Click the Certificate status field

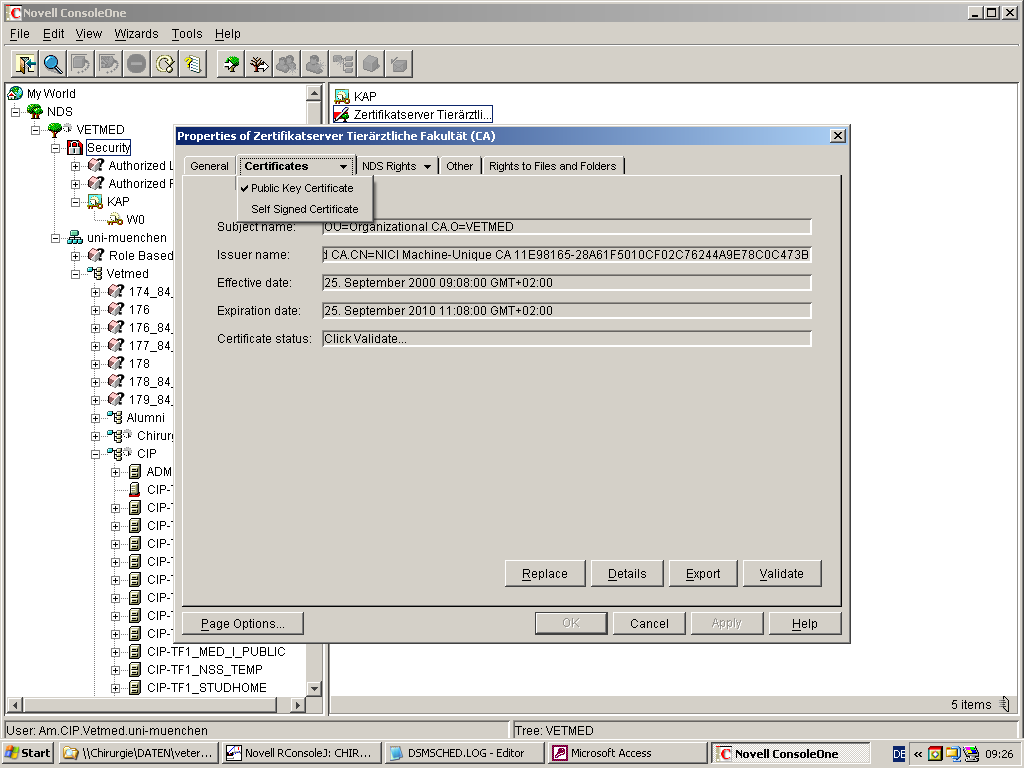point(567,338)
